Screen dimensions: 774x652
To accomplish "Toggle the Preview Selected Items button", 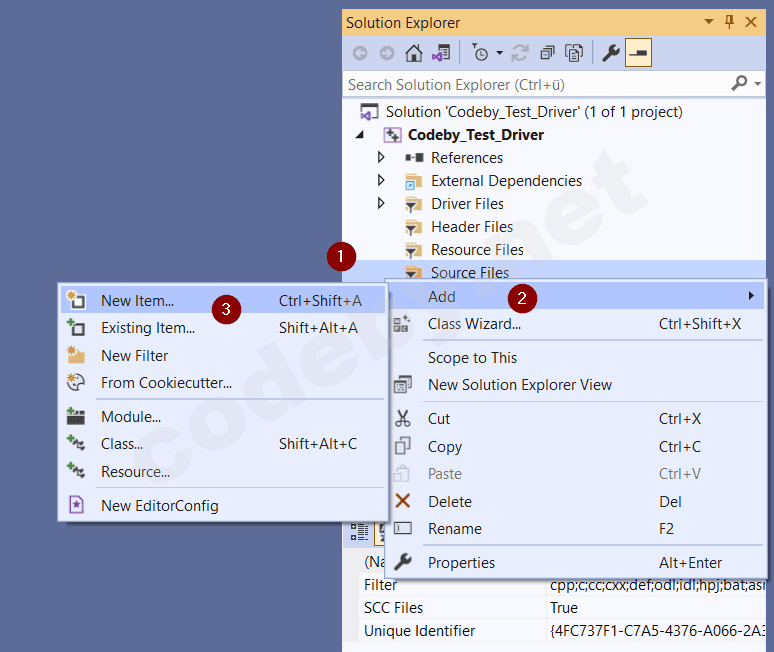I will pos(638,54).
